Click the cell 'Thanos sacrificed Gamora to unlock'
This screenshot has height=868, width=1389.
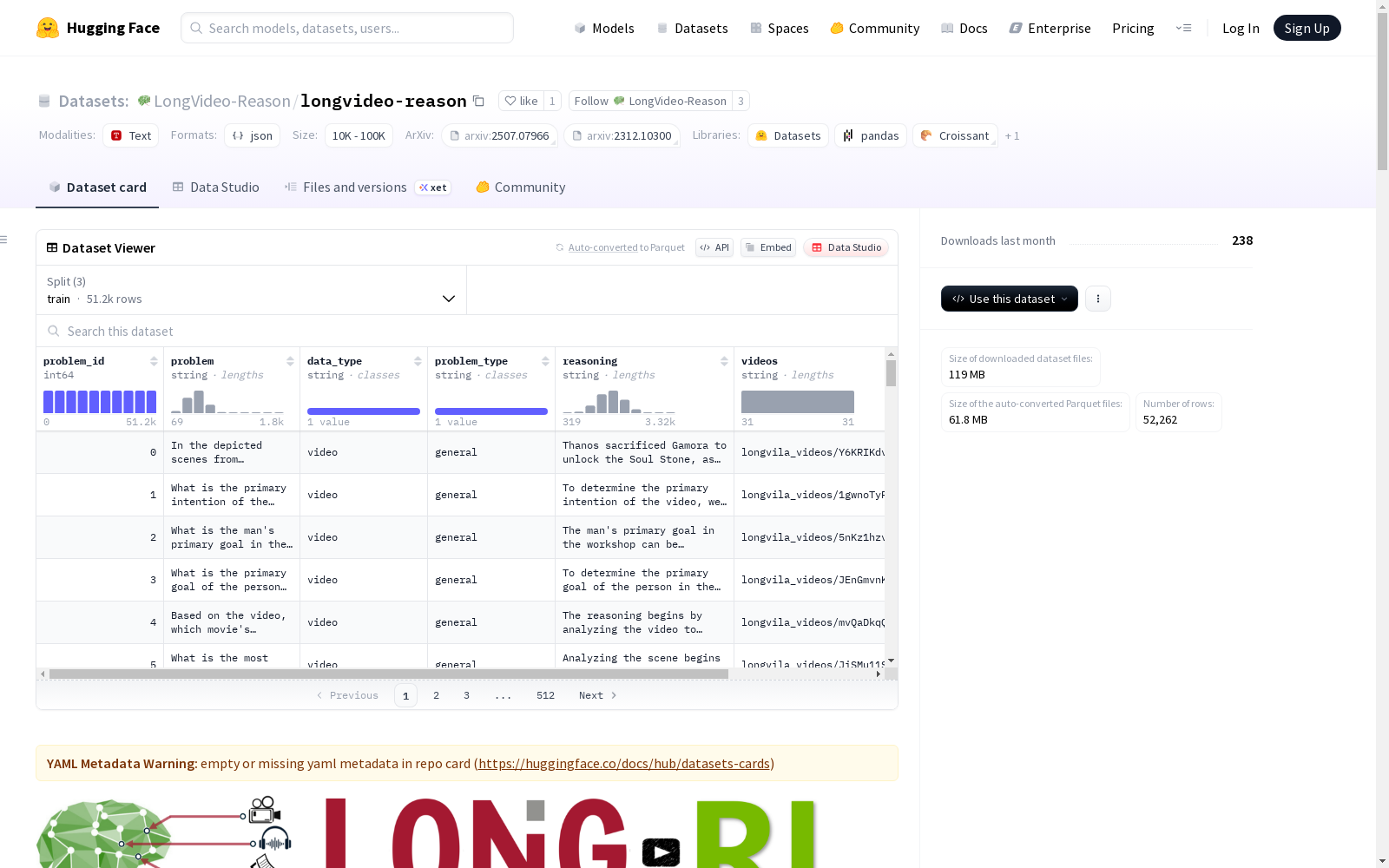645,452
